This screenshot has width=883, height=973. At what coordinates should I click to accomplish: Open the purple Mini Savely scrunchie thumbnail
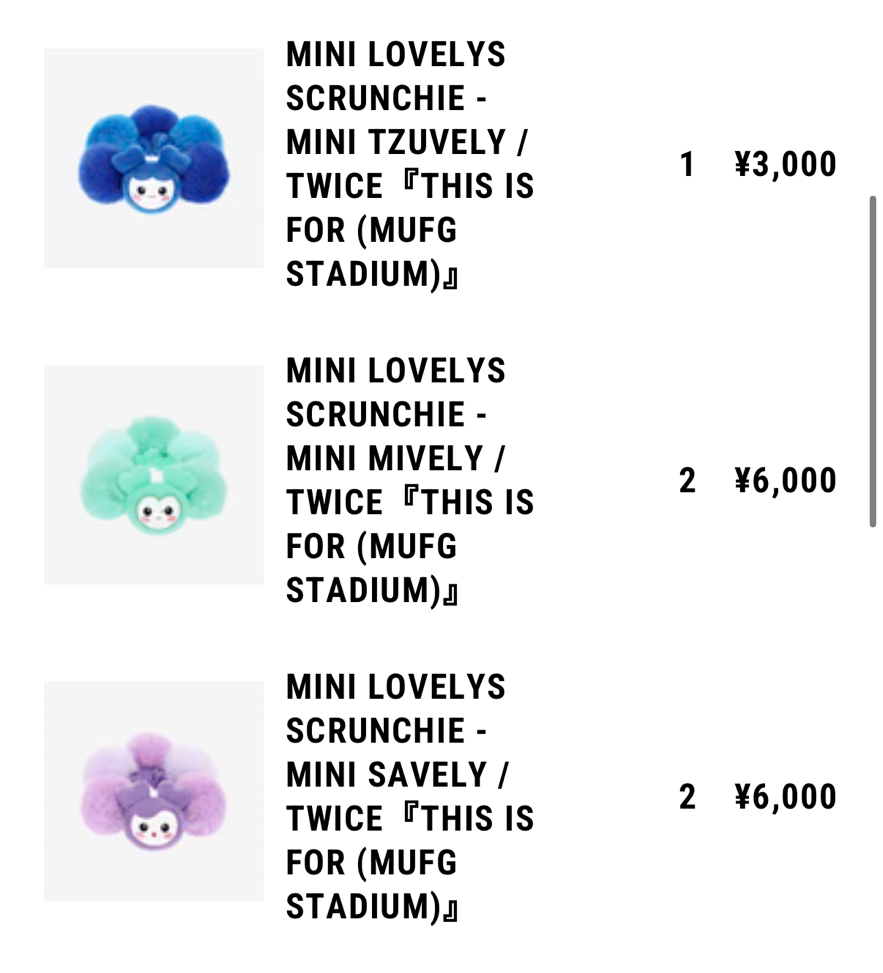click(x=153, y=790)
